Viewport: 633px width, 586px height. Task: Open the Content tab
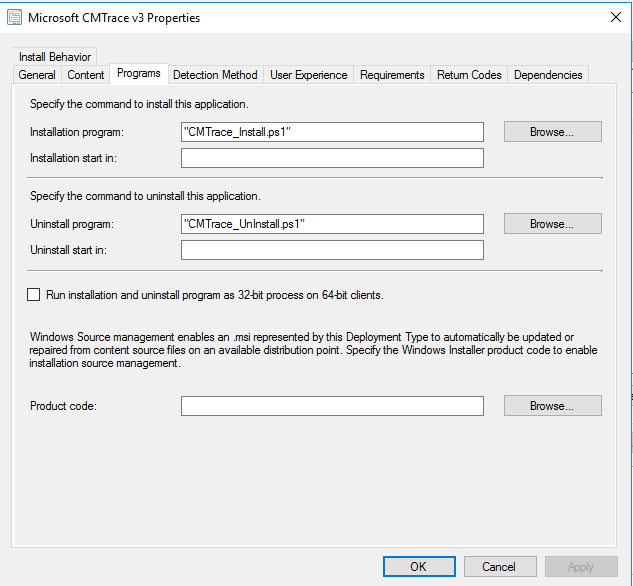tap(86, 75)
